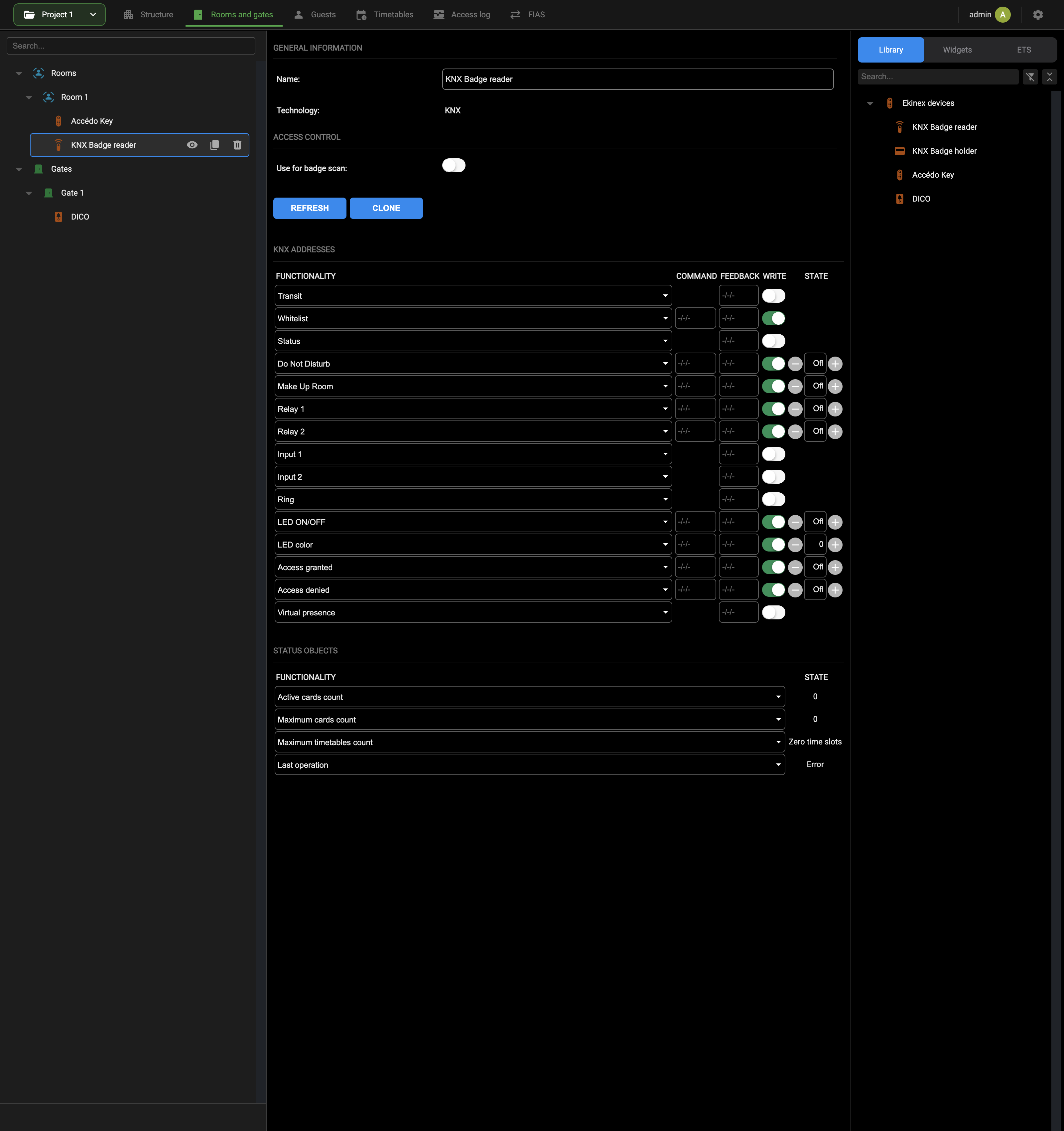Screen dimensions: 1064x1131
Task: Select DICO device in library
Action: point(921,199)
